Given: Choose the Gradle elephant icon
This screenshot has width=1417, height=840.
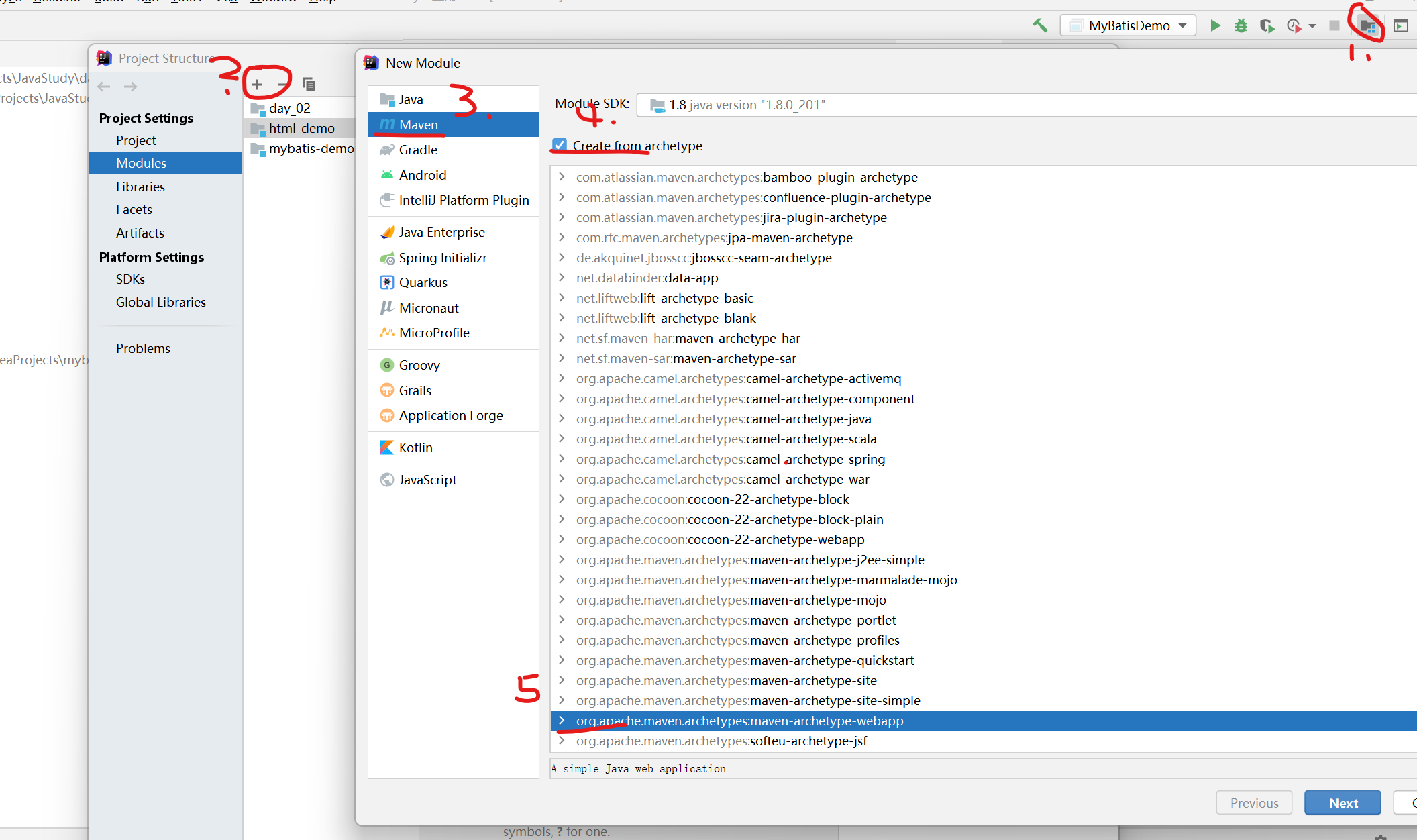Looking at the screenshot, I should pyautogui.click(x=386, y=150).
